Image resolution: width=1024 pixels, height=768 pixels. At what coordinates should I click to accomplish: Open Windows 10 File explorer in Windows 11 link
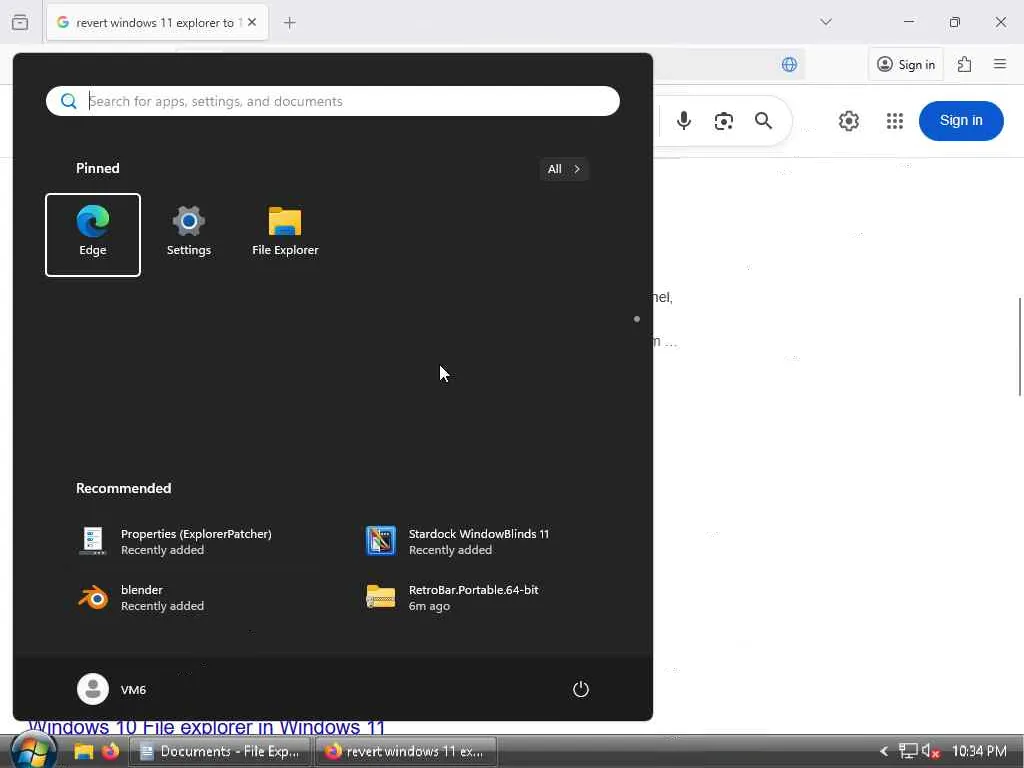(x=206, y=727)
